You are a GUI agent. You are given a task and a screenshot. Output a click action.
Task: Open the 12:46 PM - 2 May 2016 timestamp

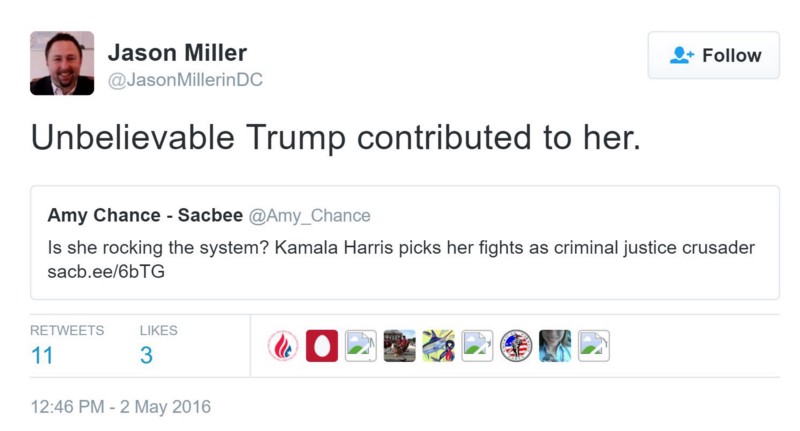(x=121, y=407)
